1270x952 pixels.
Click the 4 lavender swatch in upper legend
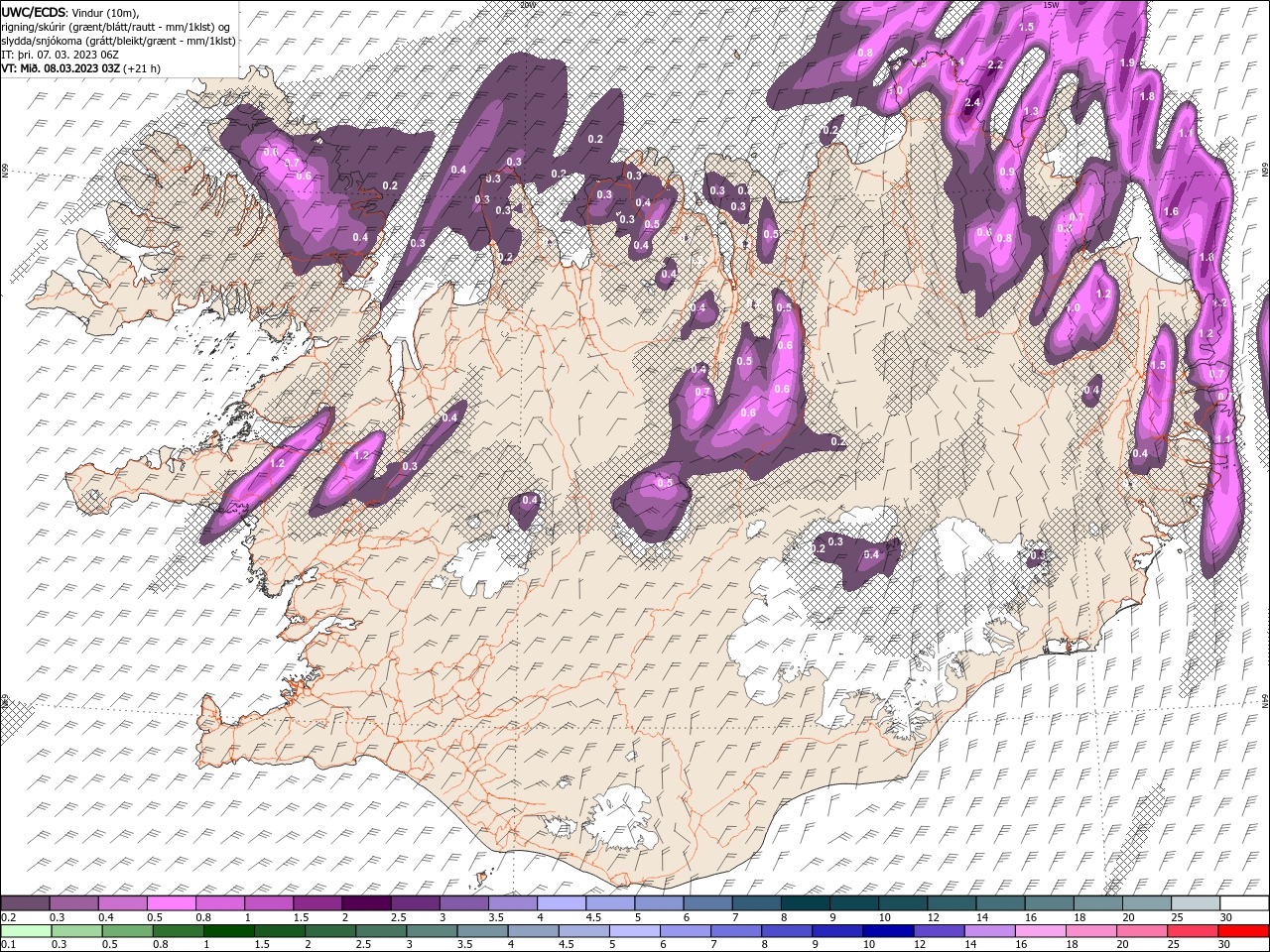561,903
